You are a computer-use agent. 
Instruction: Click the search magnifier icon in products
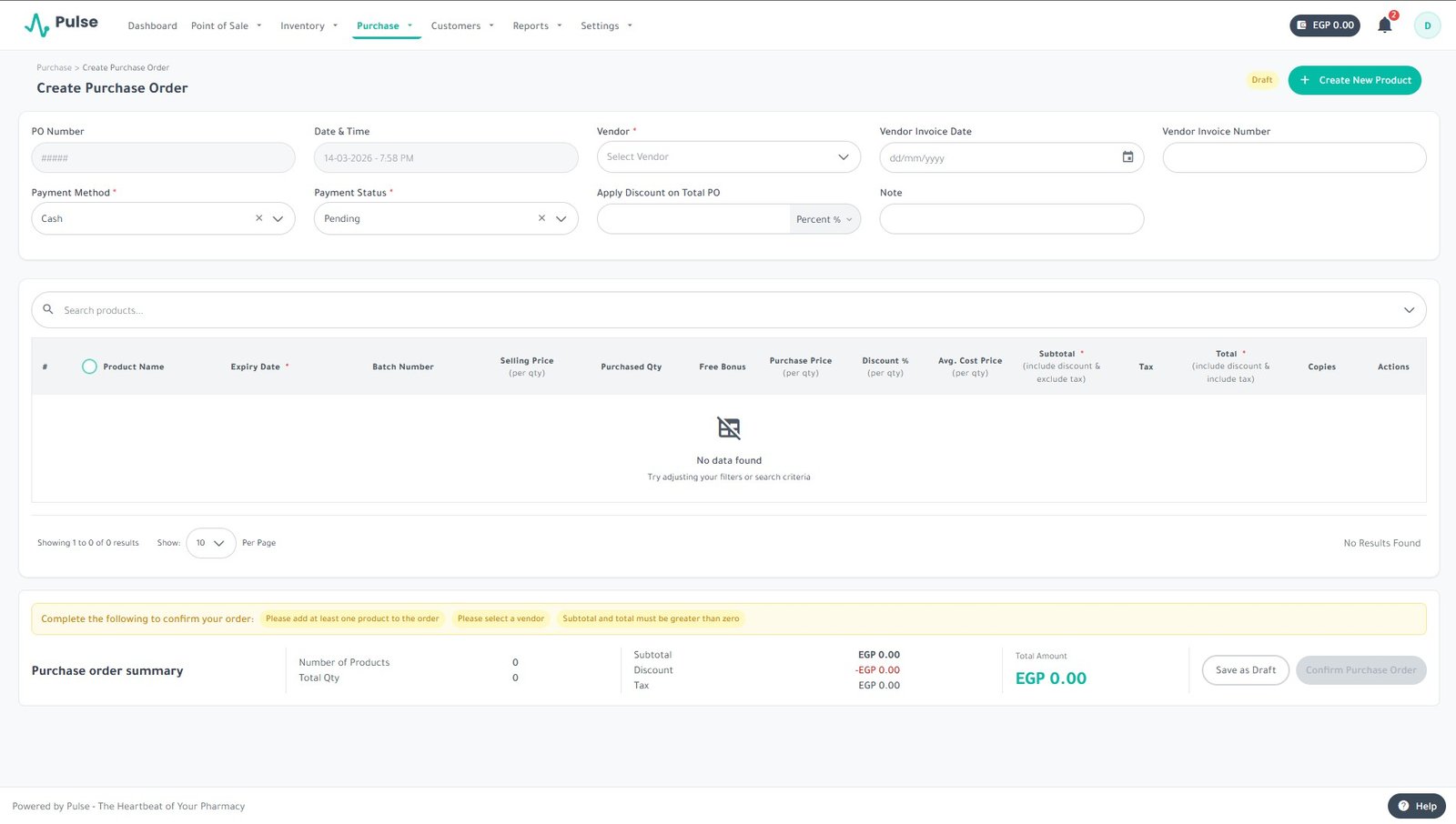pyautogui.click(x=48, y=310)
